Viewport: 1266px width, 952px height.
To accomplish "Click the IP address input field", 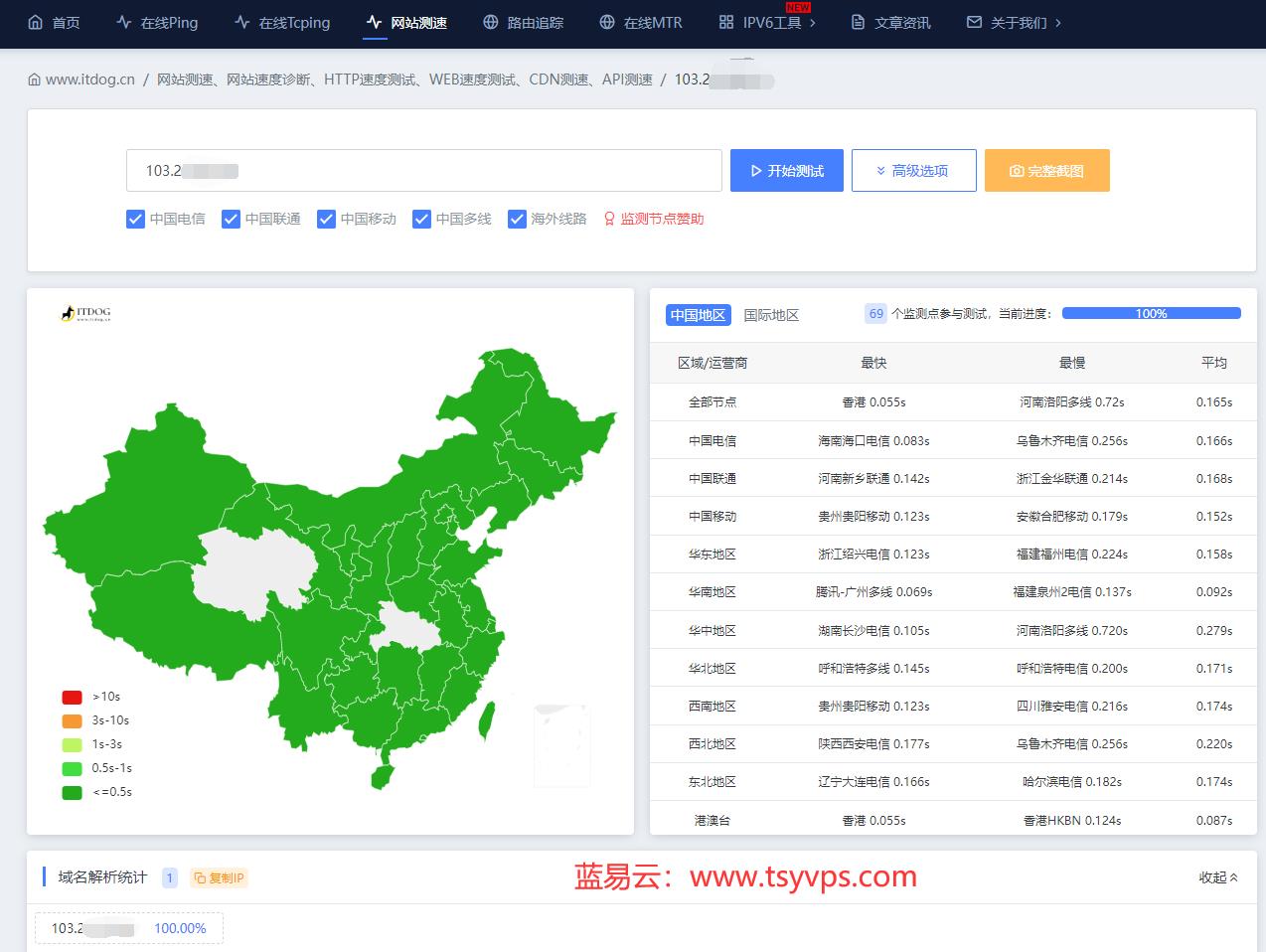I will (423, 171).
